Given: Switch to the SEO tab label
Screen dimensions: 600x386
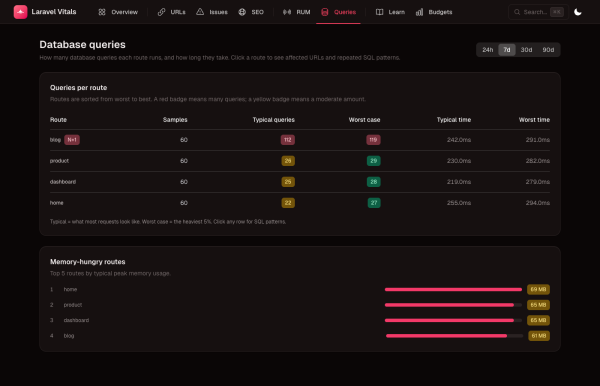Looking at the screenshot, I should pos(258,12).
